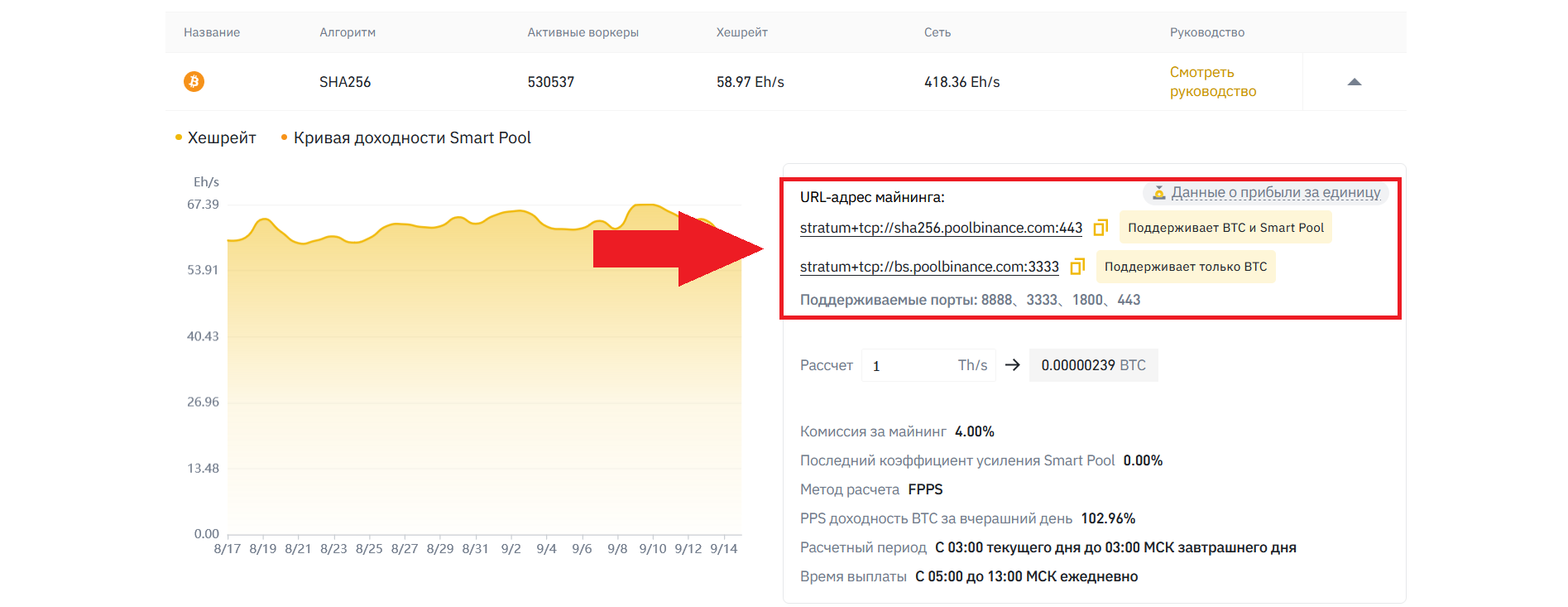The height and width of the screenshot is (607, 1568).
Task: Click the "Алгоритм" column header
Action: point(348,32)
